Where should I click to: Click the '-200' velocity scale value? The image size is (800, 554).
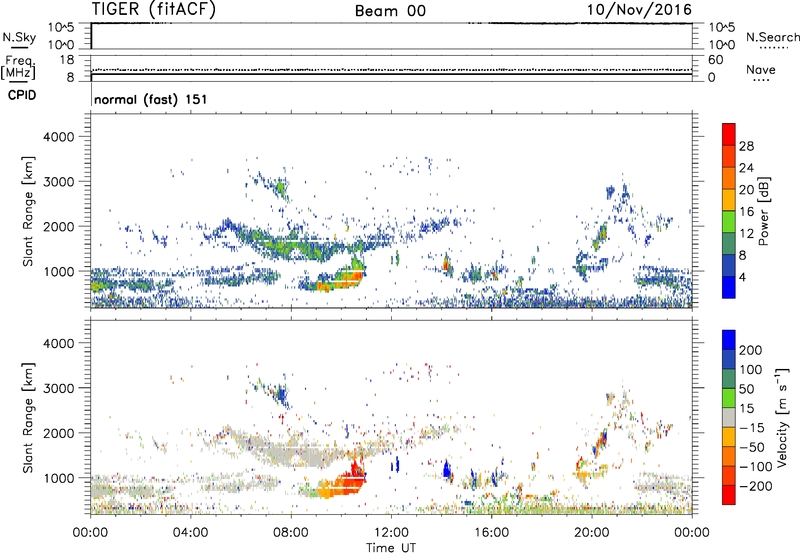(755, 486)
